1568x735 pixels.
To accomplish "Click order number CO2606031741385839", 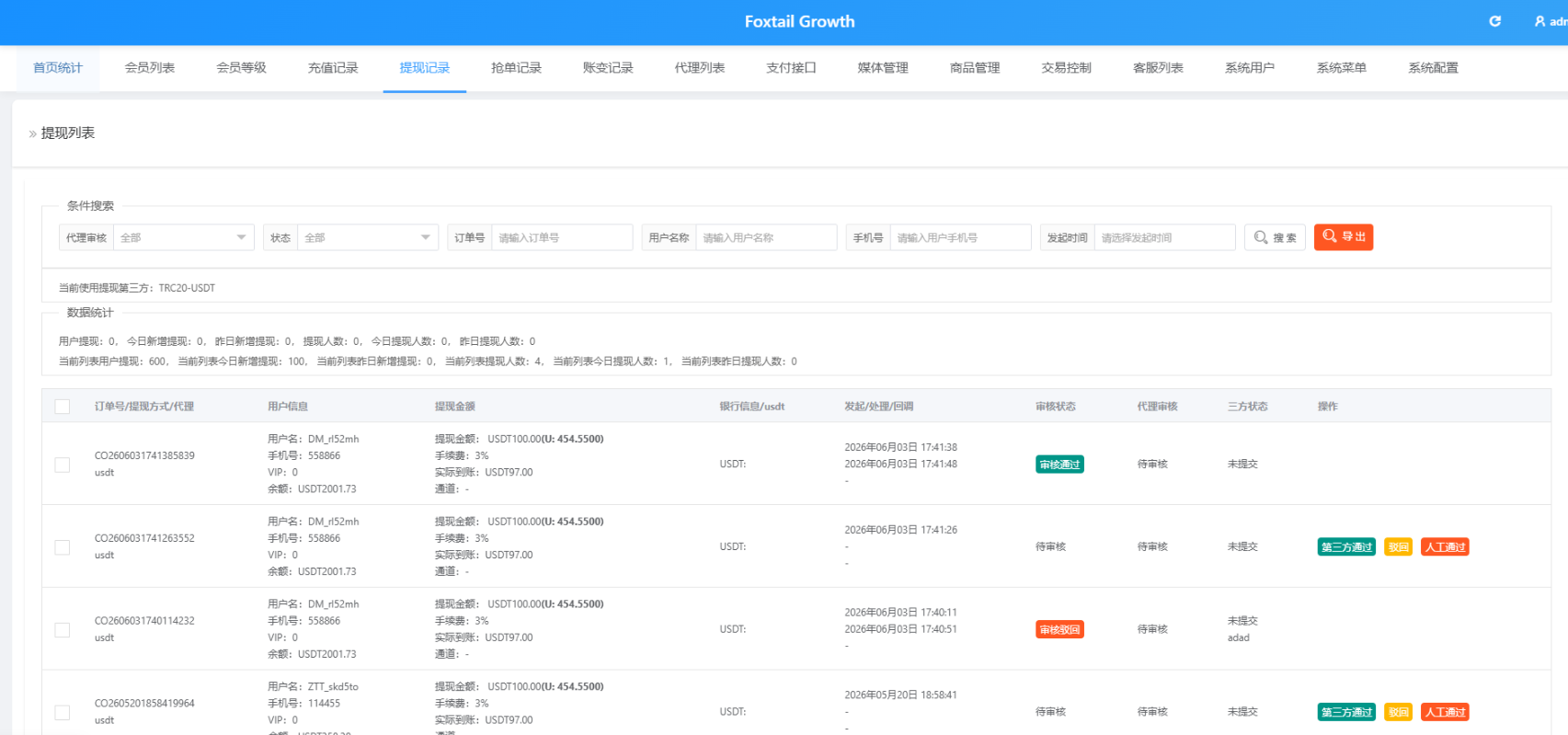I will [x=144, y=455].
